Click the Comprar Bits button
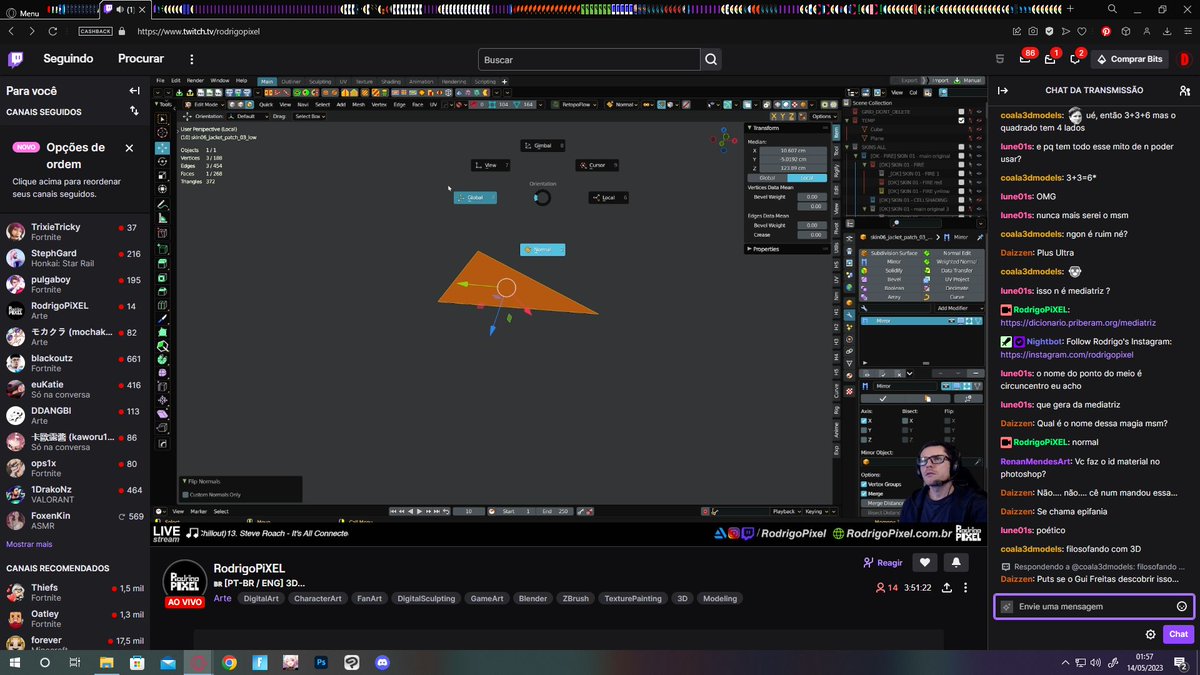Image resolution: width=1200 pixels, height=675 pixels. pyautogui.click(x=1130, y=59)
